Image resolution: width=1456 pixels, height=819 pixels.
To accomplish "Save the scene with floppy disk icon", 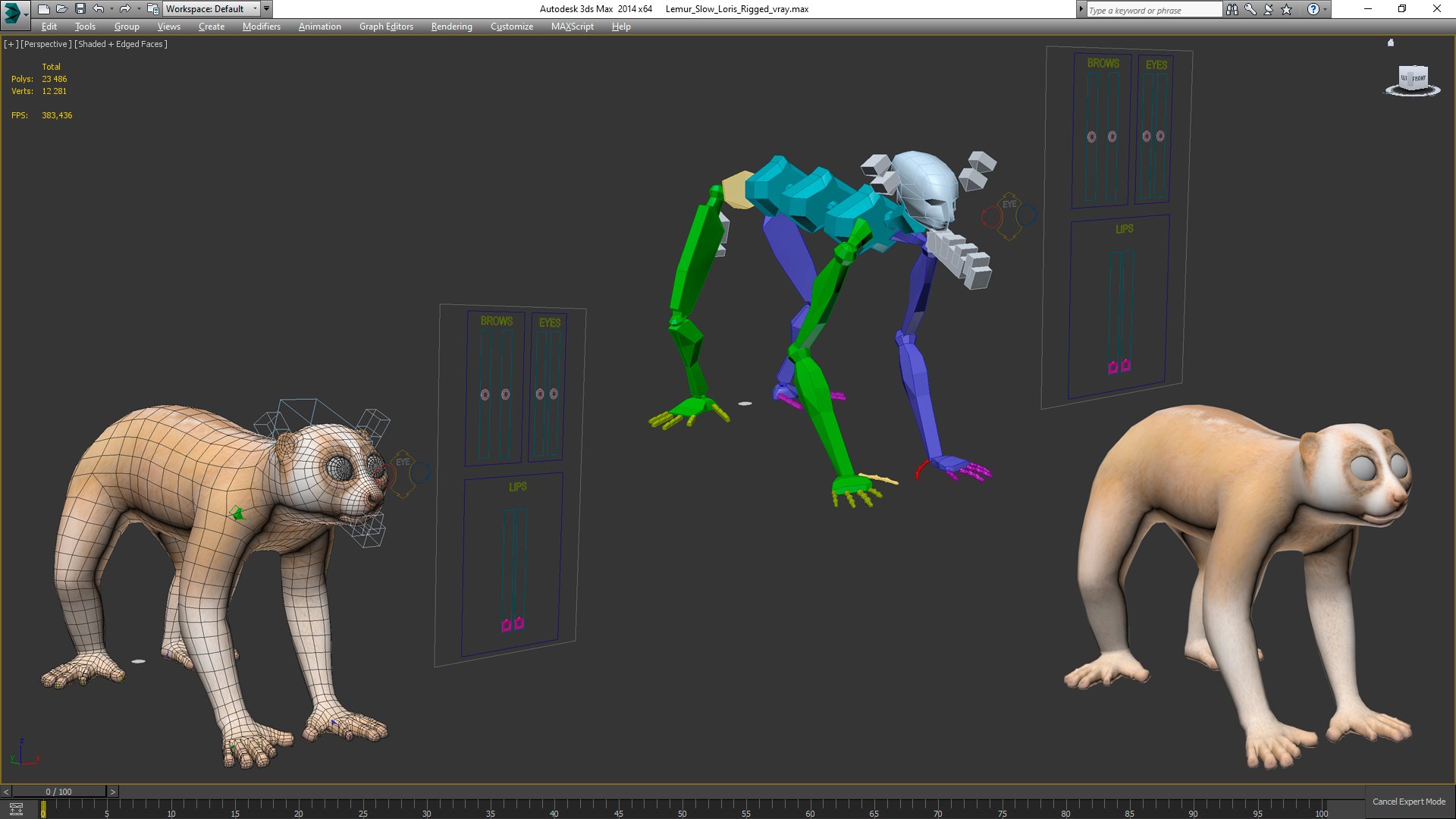I will coord(80,9).
